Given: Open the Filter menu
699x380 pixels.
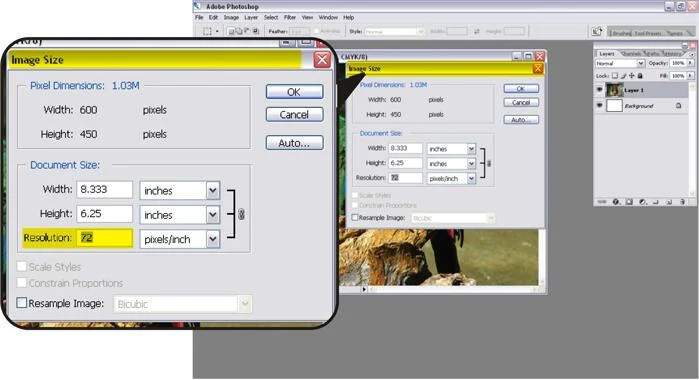Looking at the screenshot, I should [290, 17].
